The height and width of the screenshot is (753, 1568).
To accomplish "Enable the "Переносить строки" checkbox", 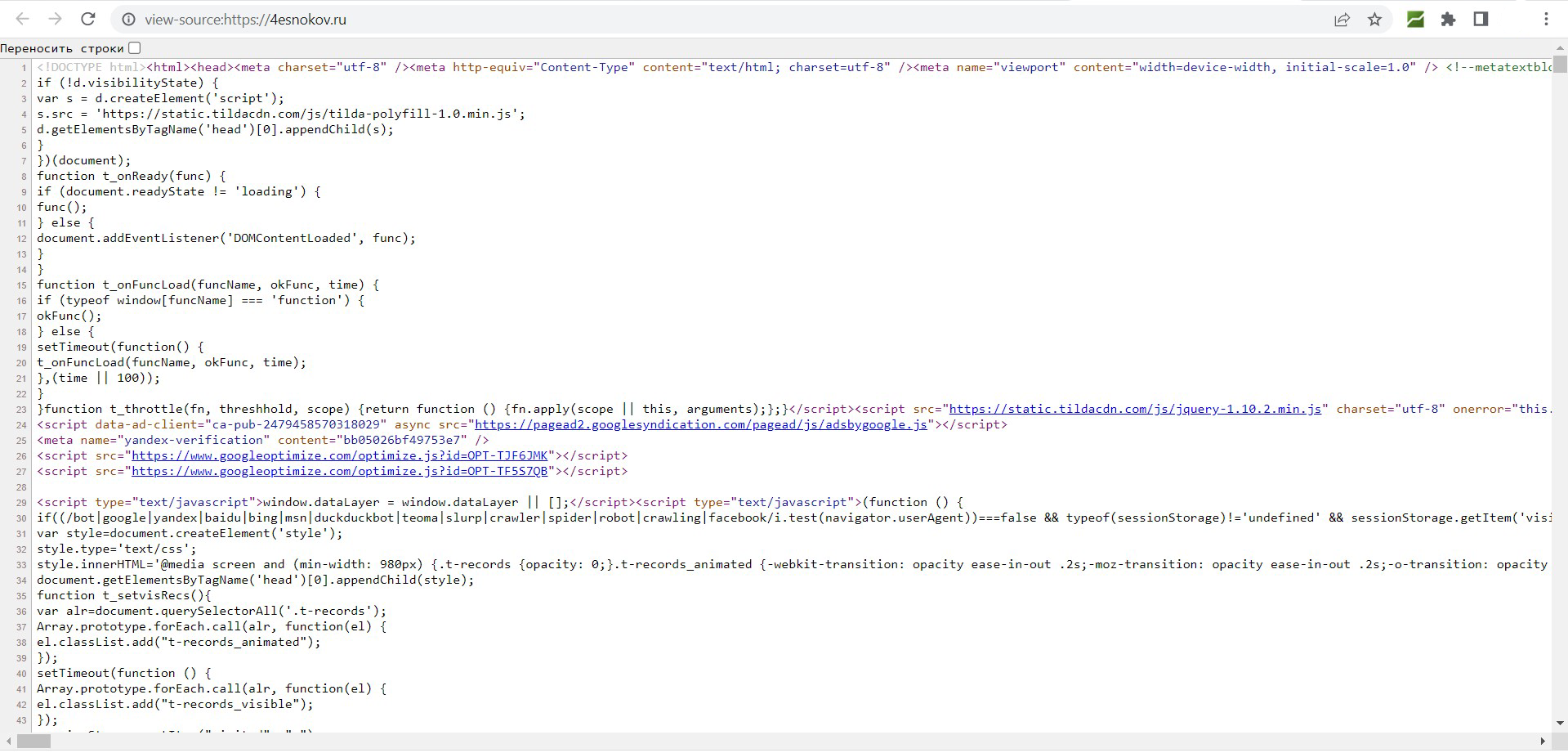I will (x=134, y=47).
